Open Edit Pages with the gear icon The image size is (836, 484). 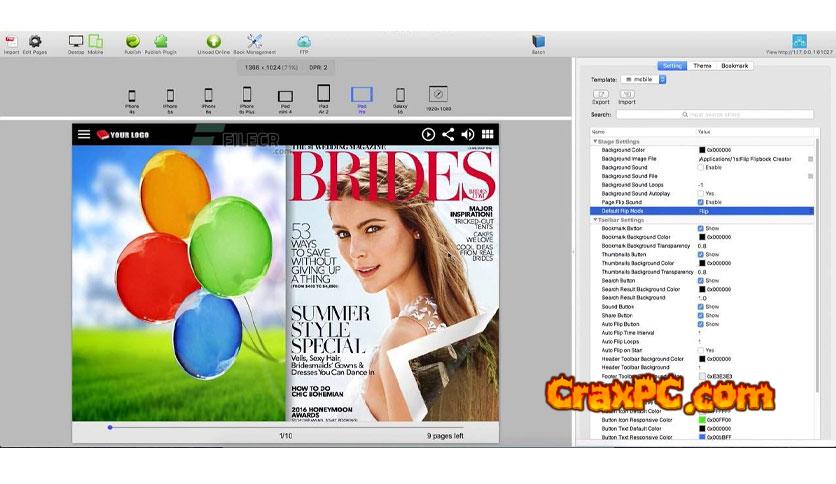pos(36,42)
